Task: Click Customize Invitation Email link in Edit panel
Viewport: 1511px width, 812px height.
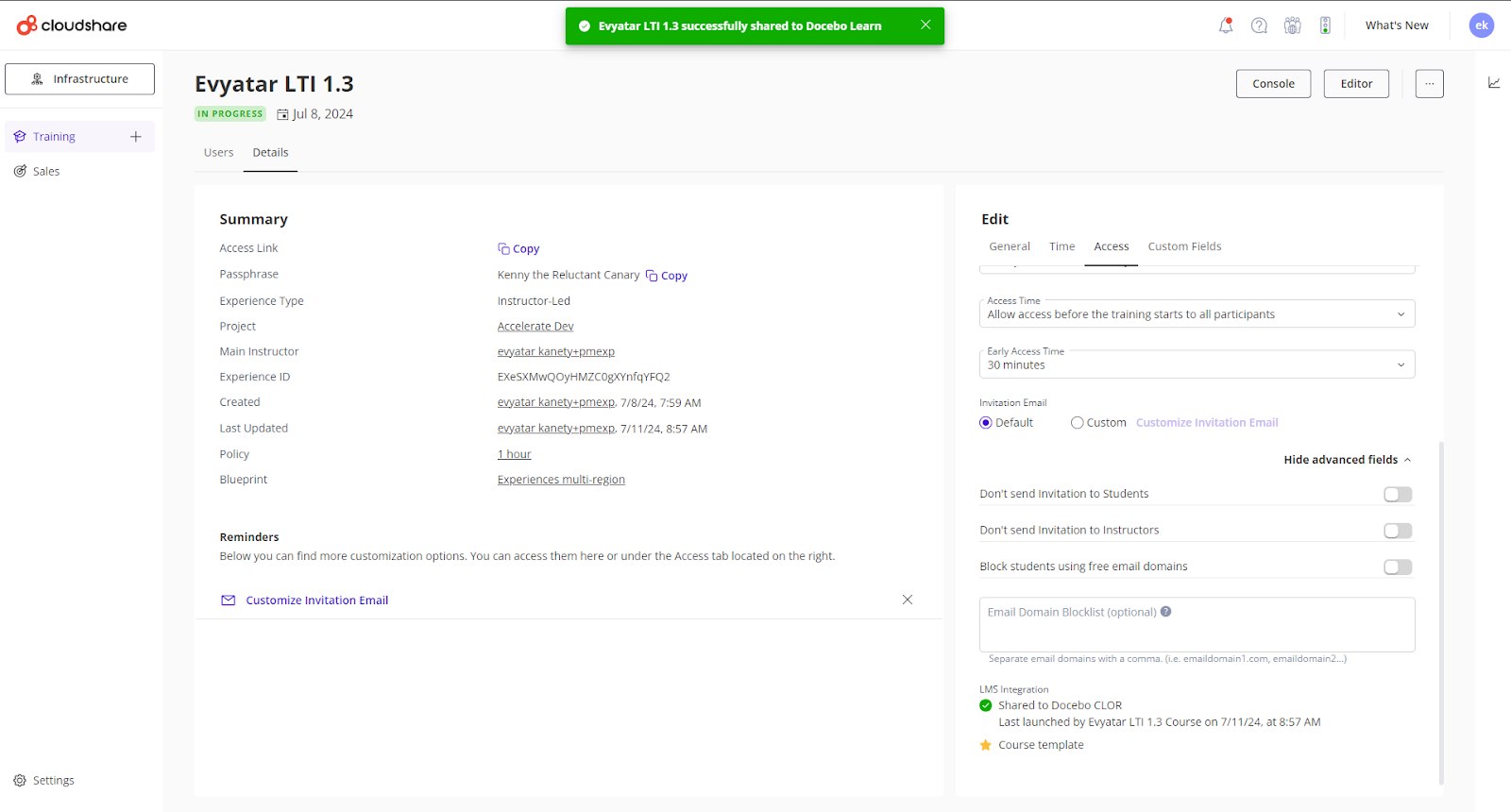Action: coord(1207,423)
